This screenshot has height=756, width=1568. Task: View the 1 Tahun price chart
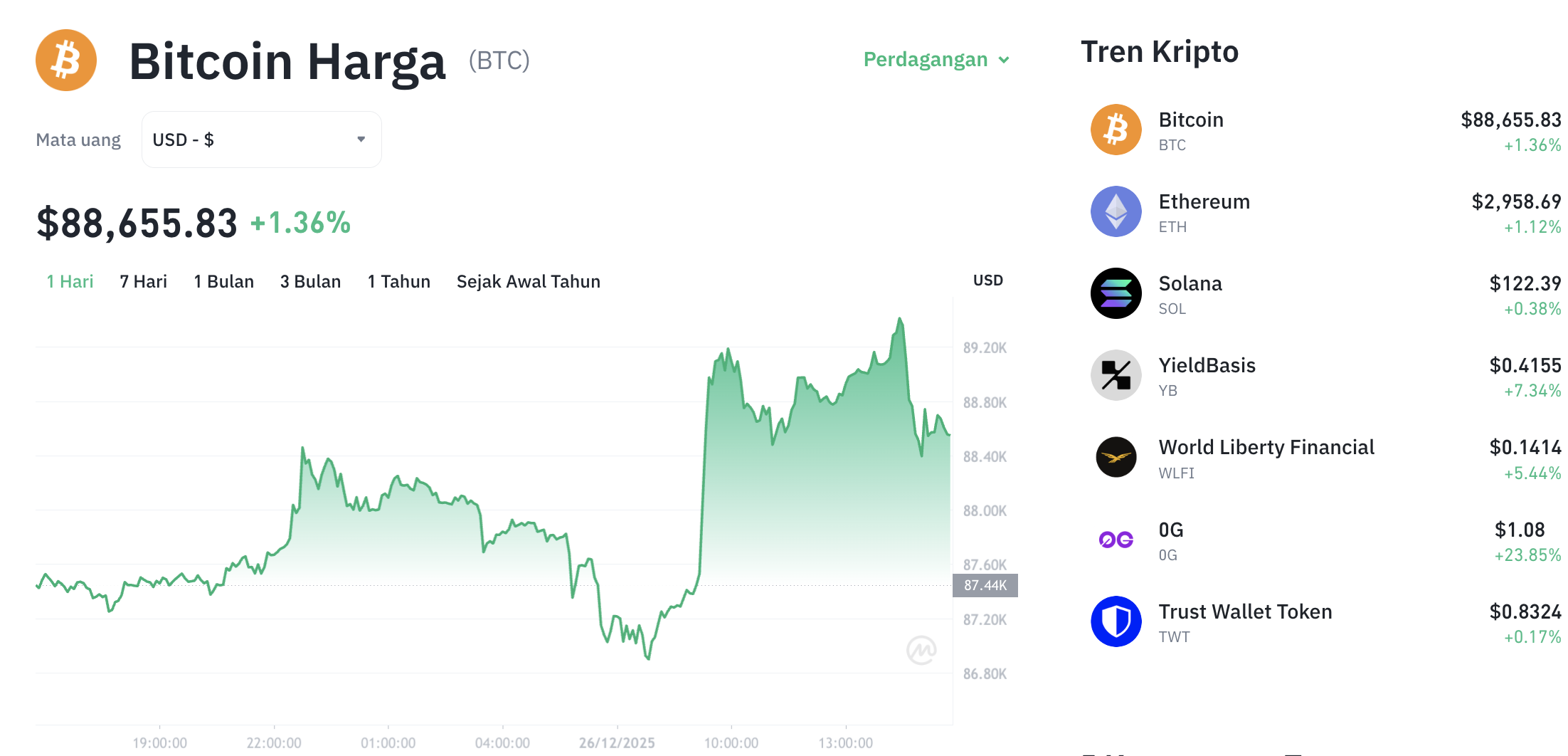pyautogui.click(x=398, y=281)
